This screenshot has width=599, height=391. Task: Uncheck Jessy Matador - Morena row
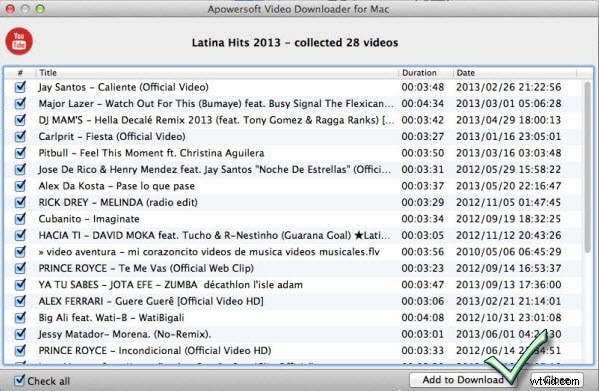20,334
